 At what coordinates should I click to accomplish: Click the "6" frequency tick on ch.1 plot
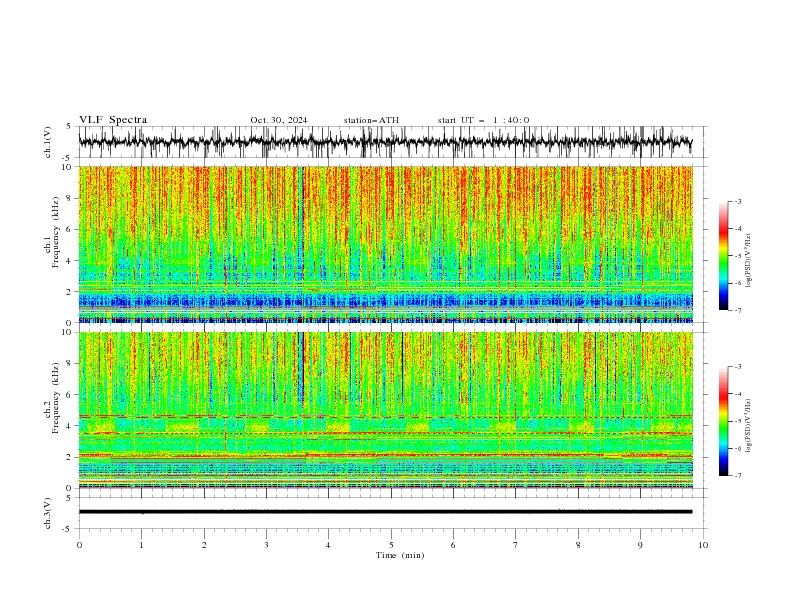[x=70, y=229]
